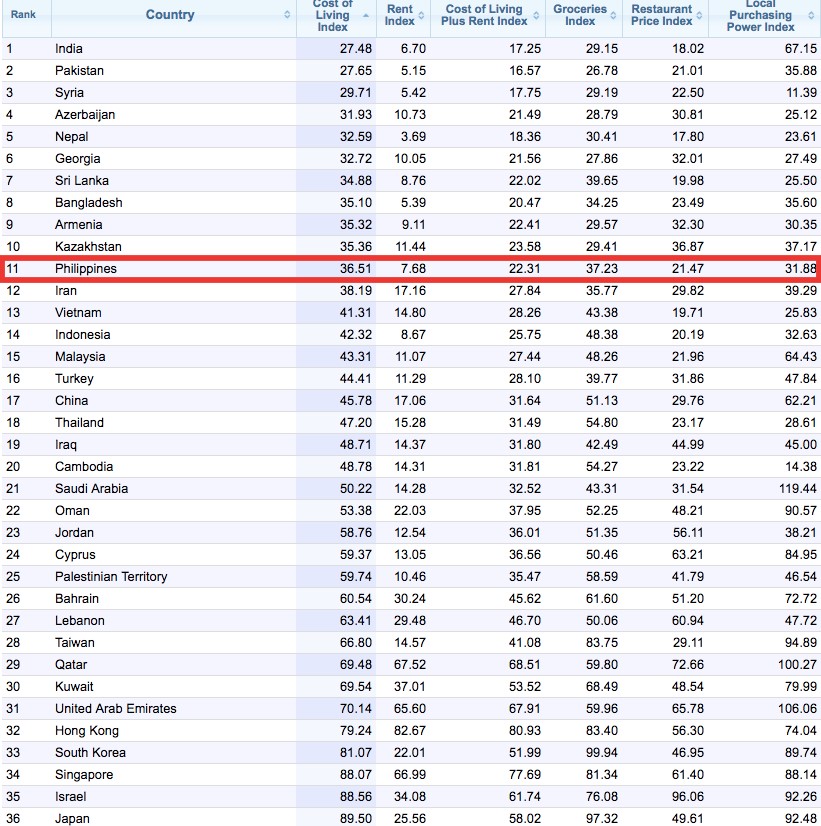Sort by the Country header label
The width and height of the screenshot is (821, 826).
coord(170,15)
